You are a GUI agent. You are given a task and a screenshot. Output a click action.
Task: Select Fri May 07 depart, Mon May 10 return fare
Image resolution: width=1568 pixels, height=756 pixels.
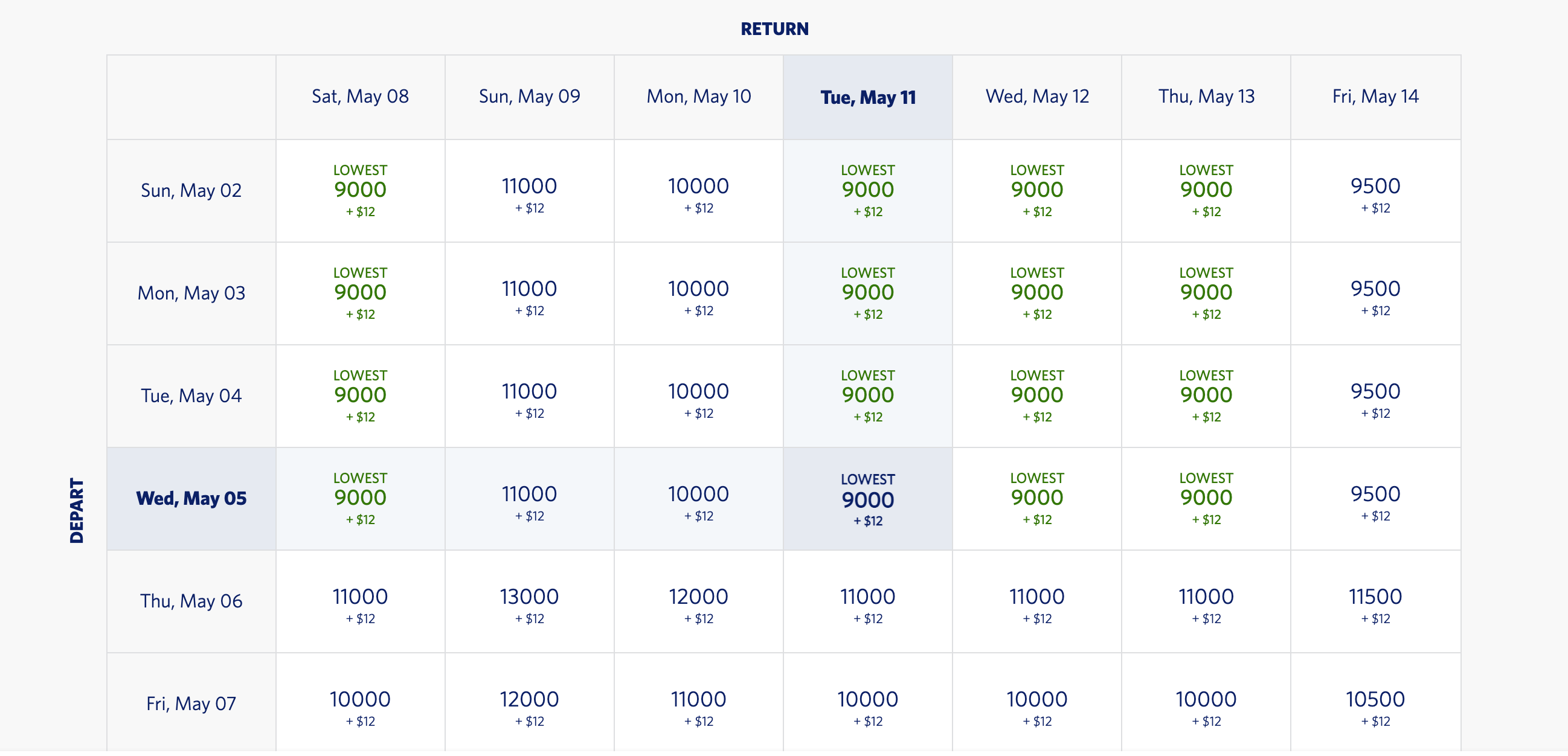[x=698, y=705]
